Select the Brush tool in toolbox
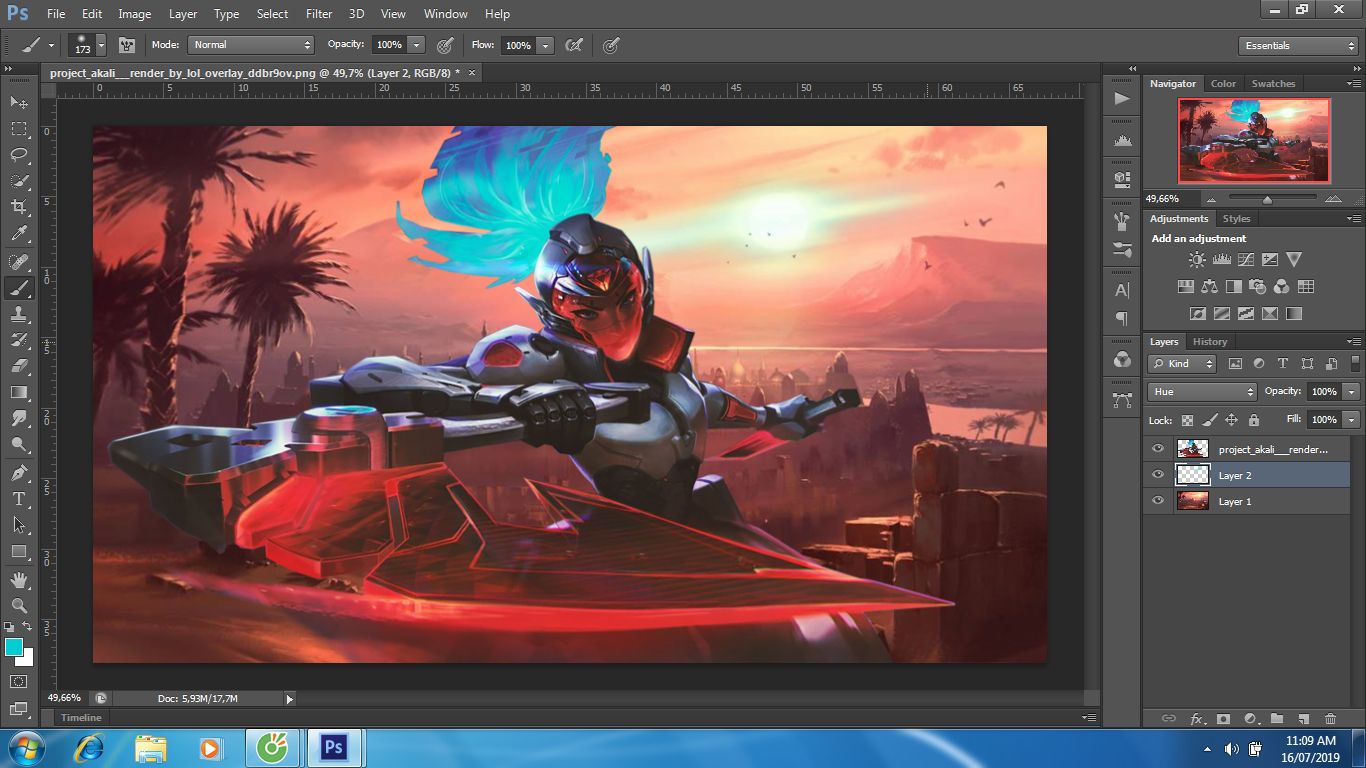 coord(19,288)
